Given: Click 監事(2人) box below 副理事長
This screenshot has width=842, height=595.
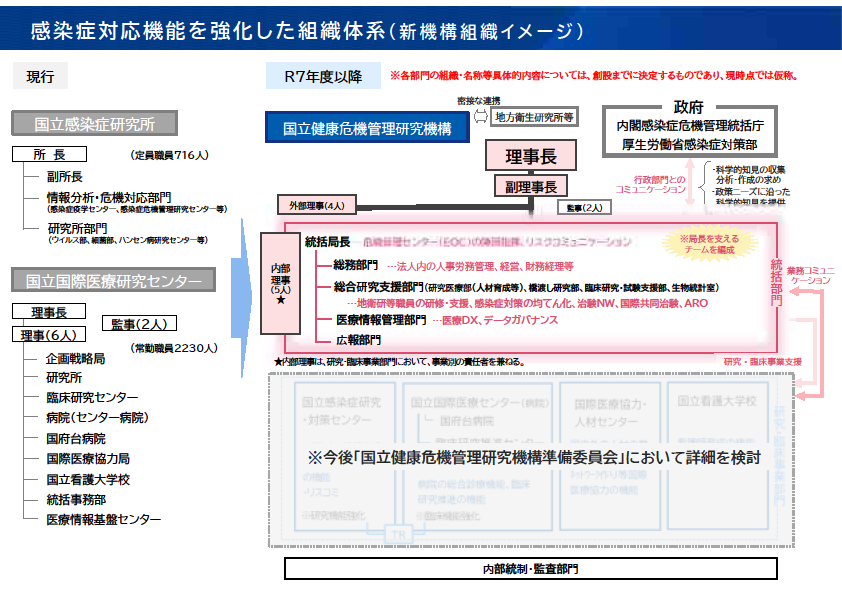Looking at the screenshot, I should [x=584, y=207].
